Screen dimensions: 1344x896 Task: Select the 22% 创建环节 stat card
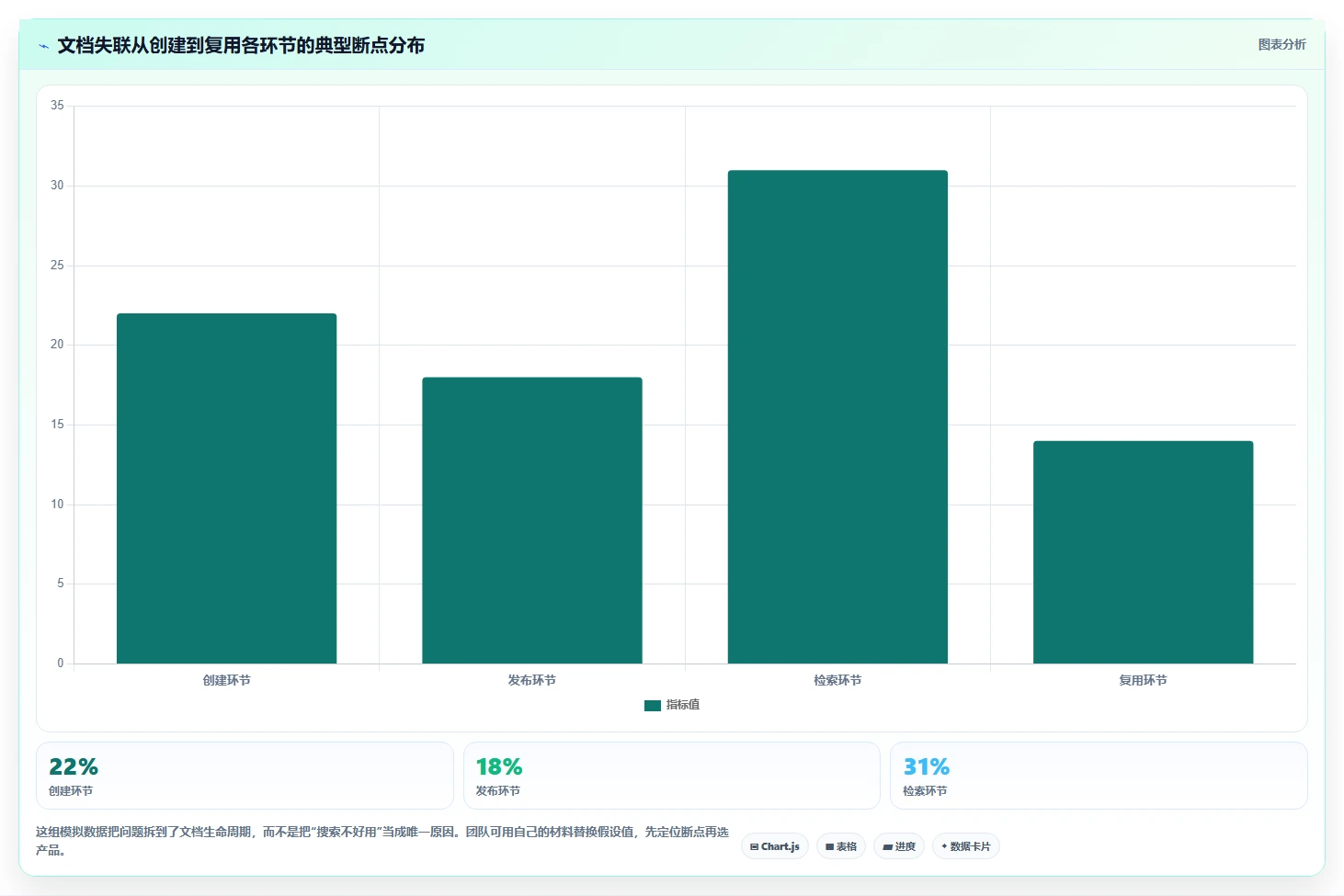pos(245,776)
